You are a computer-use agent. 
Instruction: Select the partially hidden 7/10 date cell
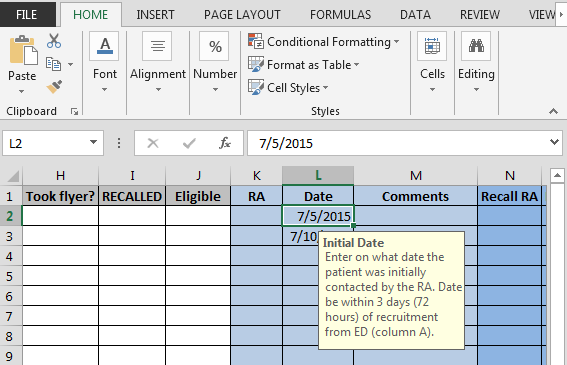coord(301,236)
